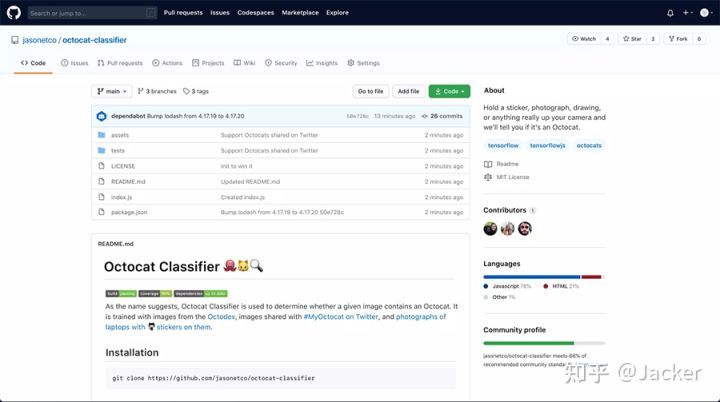Open the plus create-new menu
The image size is (720, 402).
[687, 13]
